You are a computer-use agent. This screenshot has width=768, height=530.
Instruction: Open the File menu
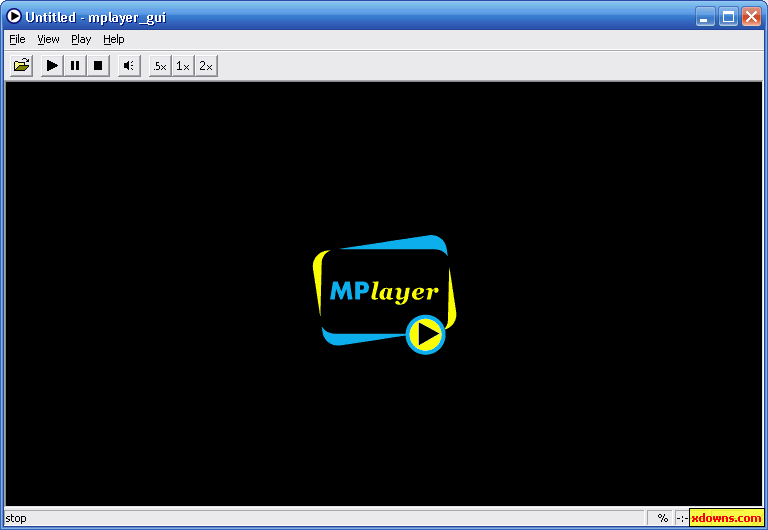point(17,39)
